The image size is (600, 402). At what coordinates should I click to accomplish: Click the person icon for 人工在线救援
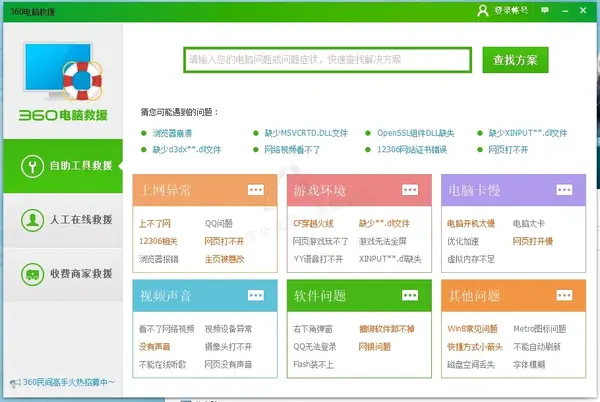click(32, 220)
